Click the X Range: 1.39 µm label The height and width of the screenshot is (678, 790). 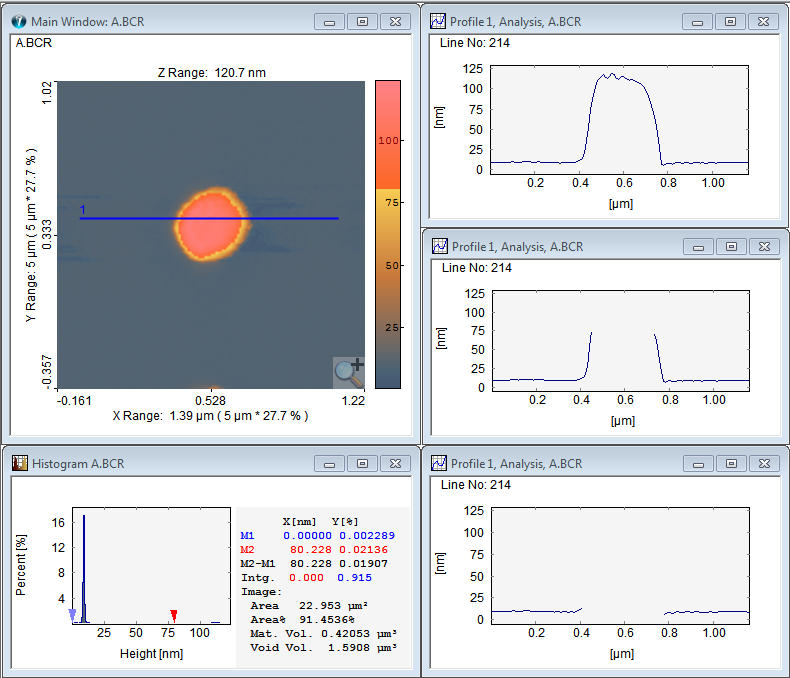click(x=210, y=416)
